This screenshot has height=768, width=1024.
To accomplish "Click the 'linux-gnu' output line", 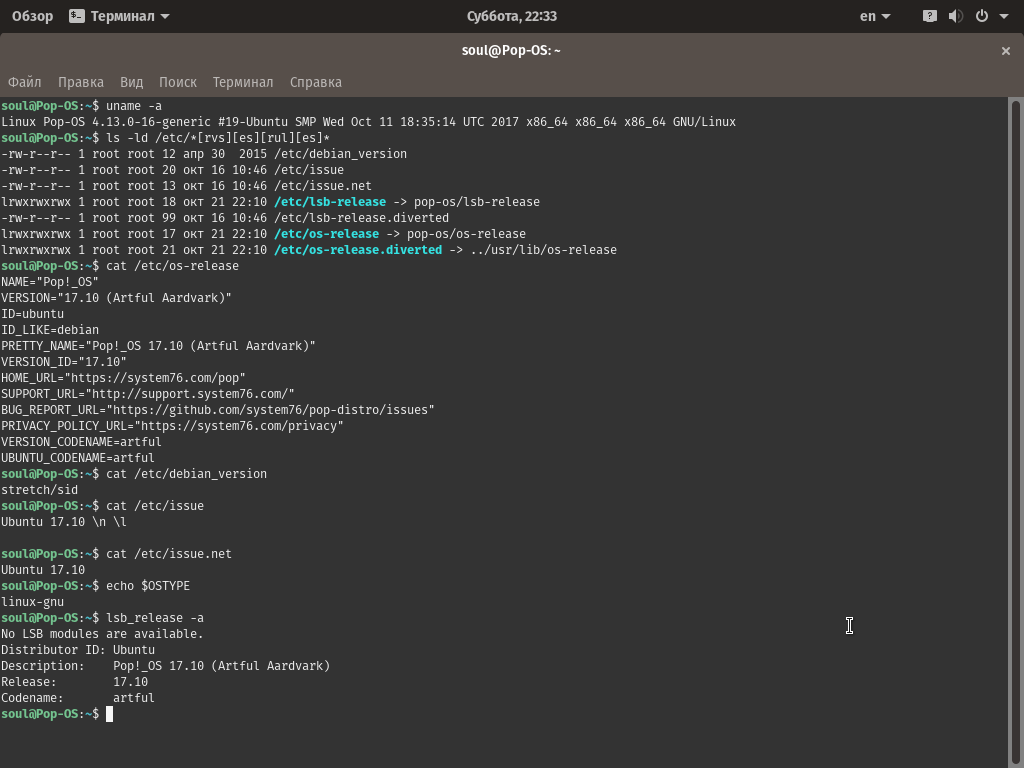I will (x=33, y=602).
